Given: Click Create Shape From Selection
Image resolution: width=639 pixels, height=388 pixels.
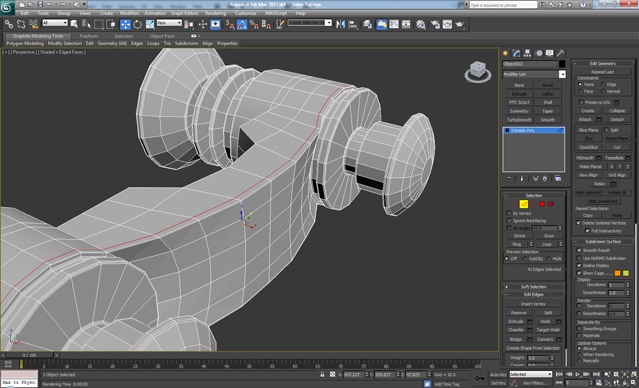Looking at the screenshot, I should click(533, 348).
